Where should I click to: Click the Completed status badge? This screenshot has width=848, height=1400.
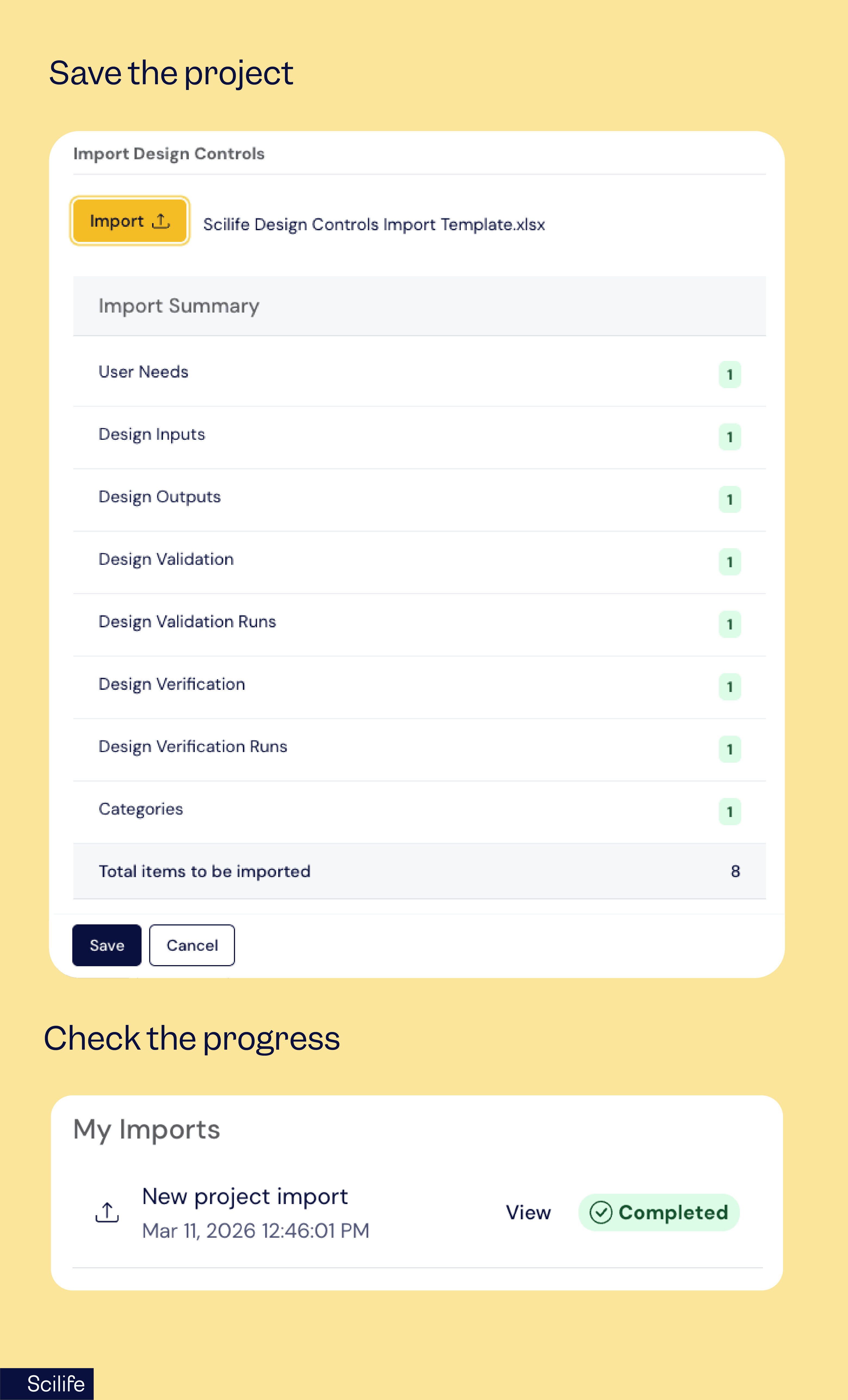pos(659,1212)
